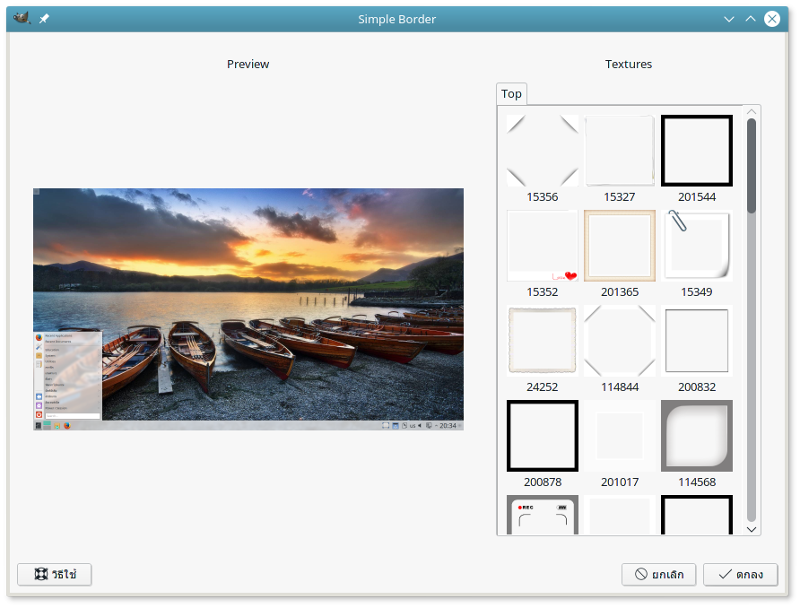Select the 15356 corner-fold texture thumbnail

click(542, 151)
